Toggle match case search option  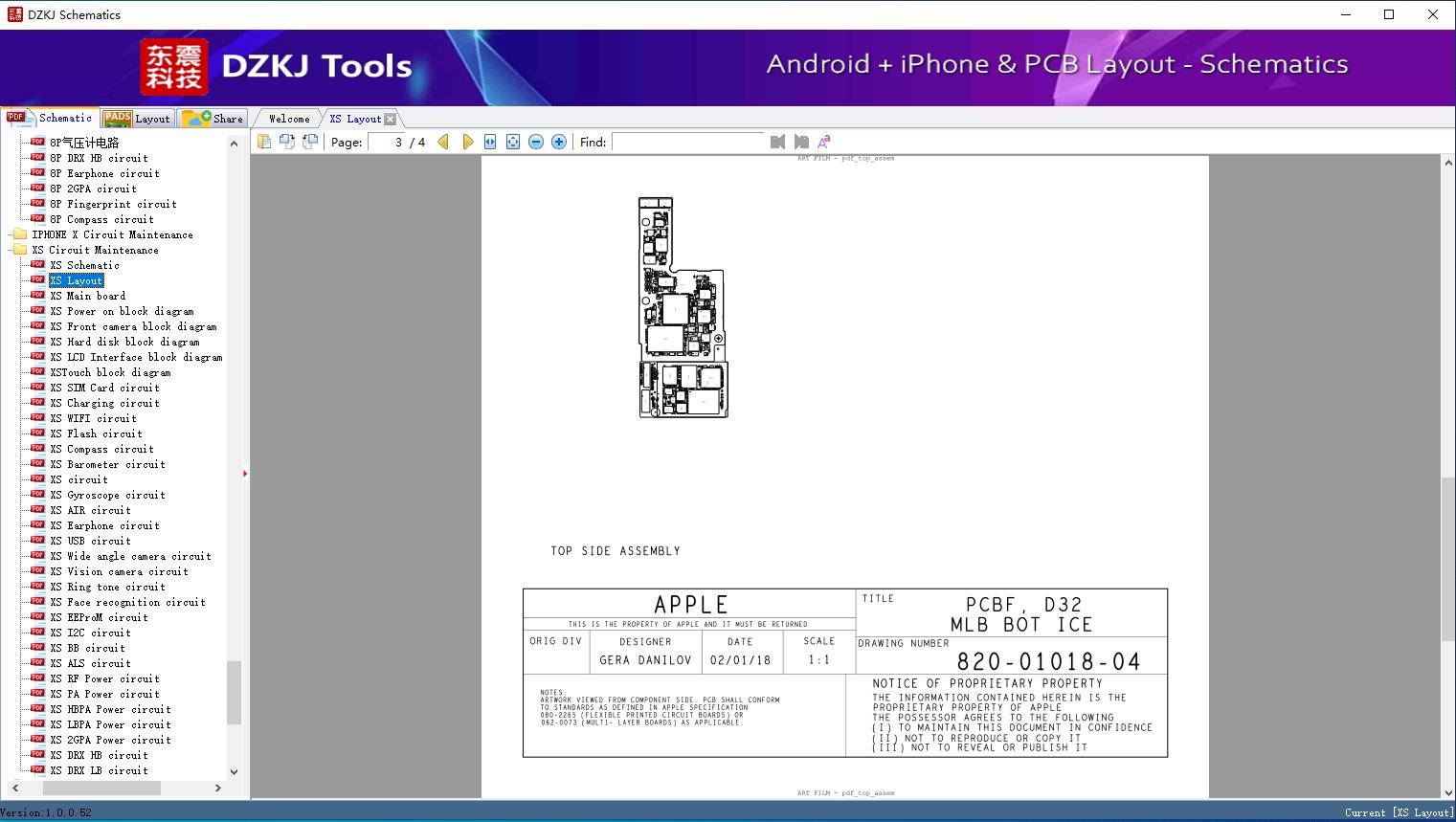tap(823, 142)
